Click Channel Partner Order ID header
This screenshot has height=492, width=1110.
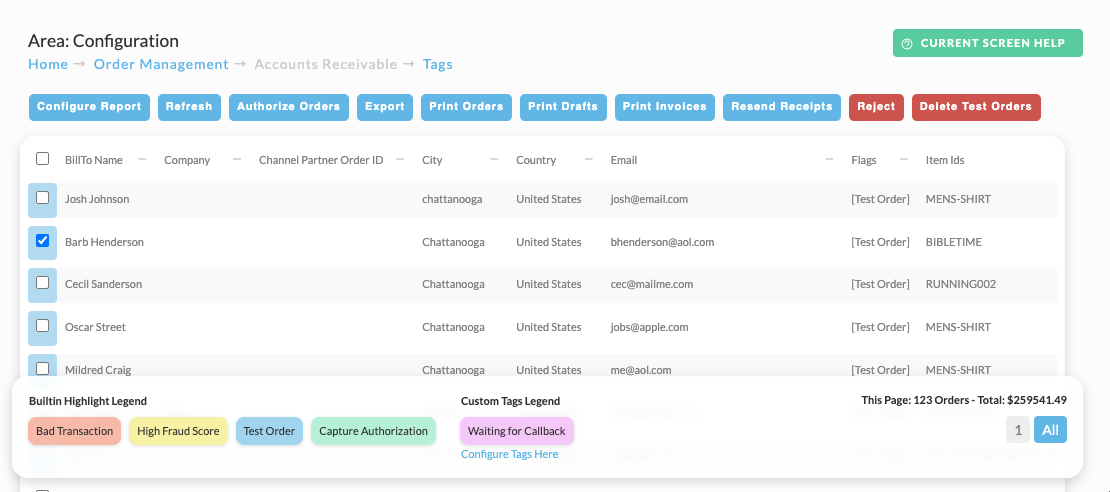(x=321, y=160)
